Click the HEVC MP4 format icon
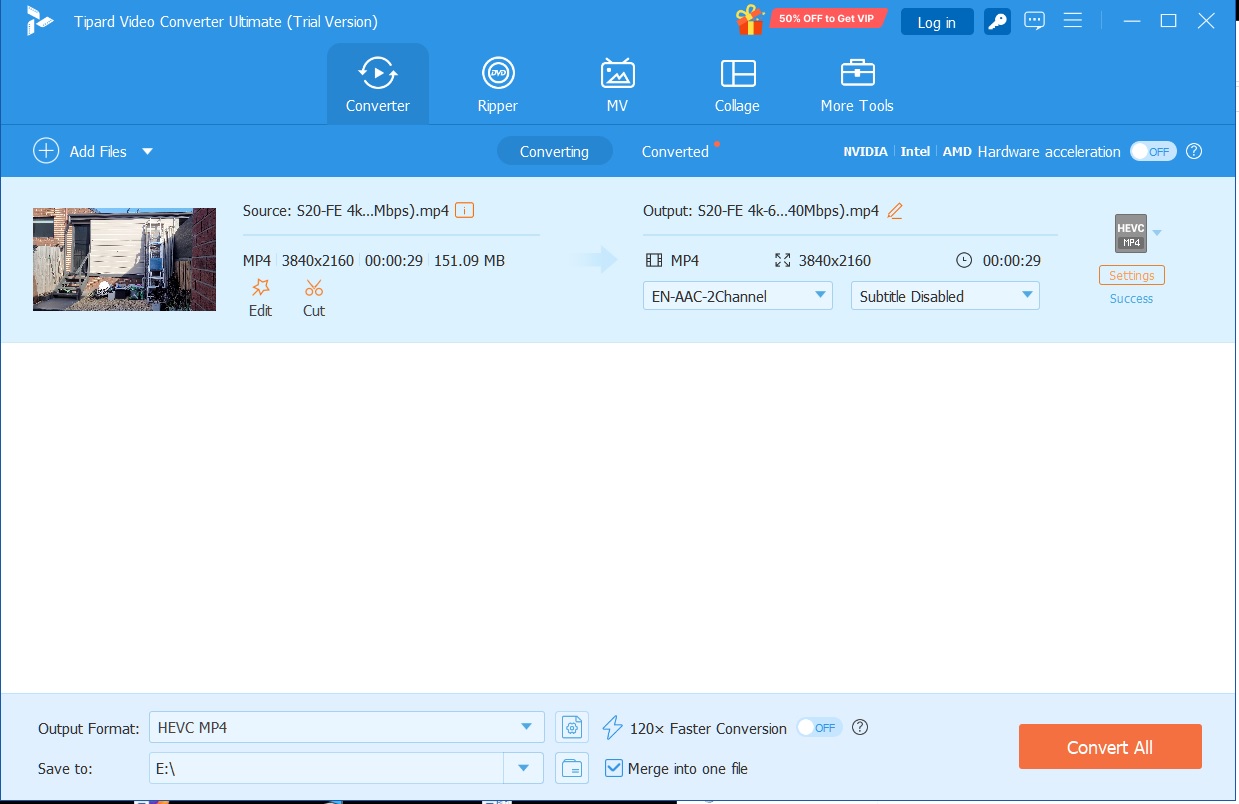The image size is (1239, 804). 1131,233
